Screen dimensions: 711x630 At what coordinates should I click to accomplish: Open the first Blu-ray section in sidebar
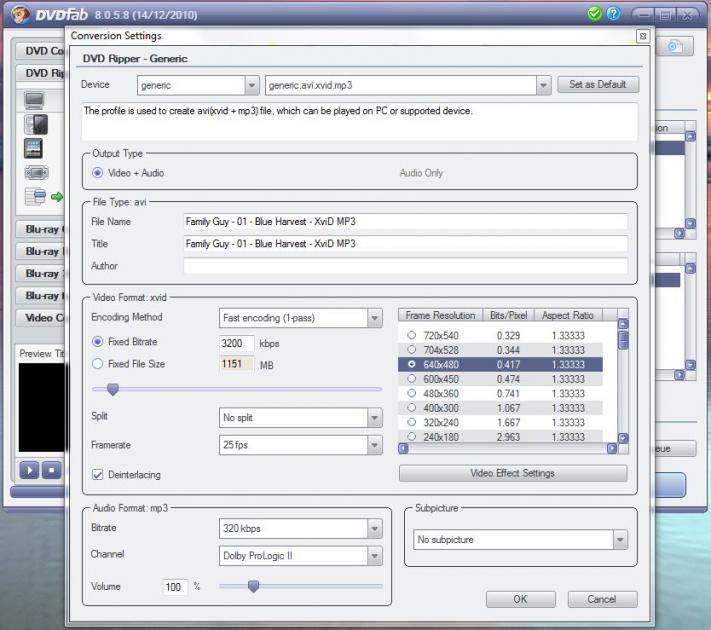(x=41, y=229)
